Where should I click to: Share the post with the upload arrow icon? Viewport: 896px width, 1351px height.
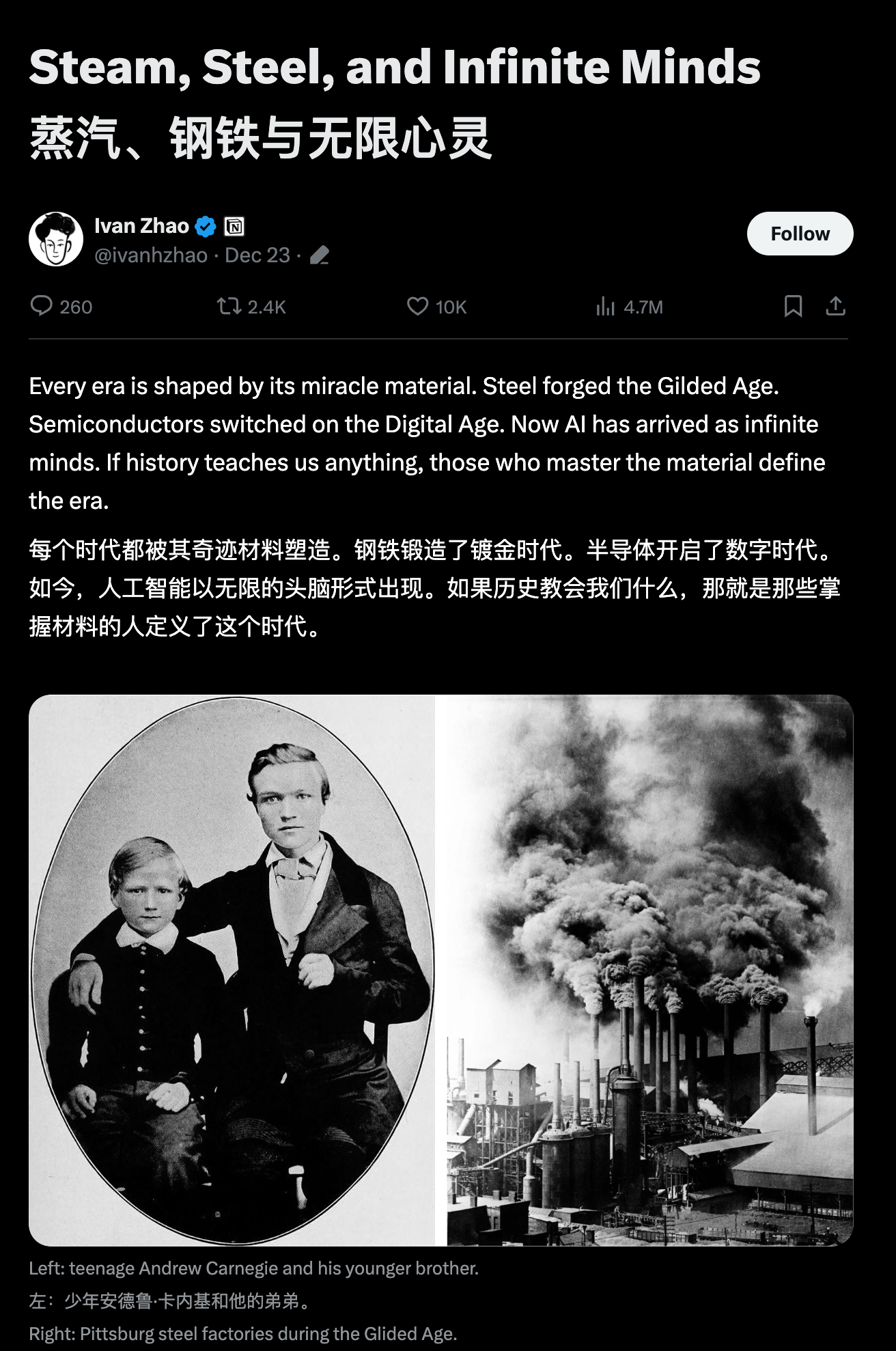click(x=835, y=305)
